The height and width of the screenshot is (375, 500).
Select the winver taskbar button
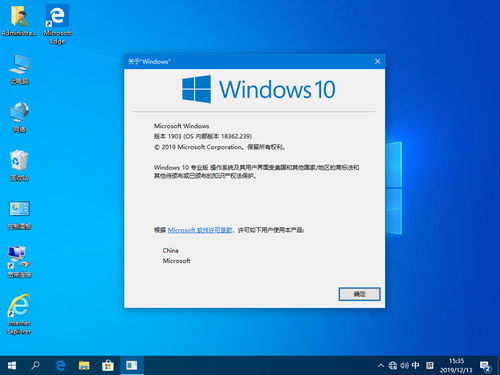click(x=132, y=366)
